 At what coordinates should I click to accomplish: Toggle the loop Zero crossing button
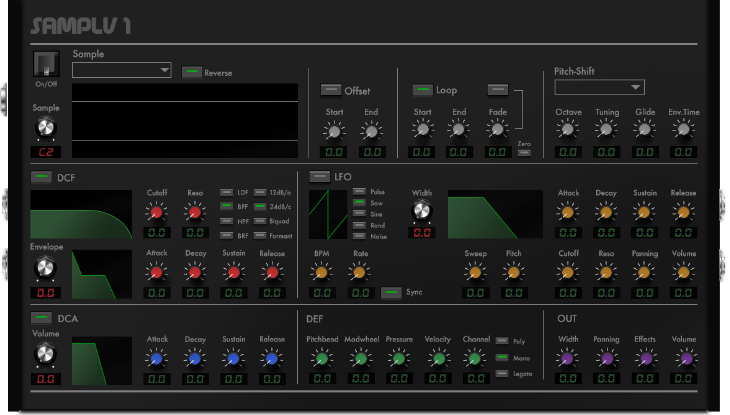[x=524, y=152]
